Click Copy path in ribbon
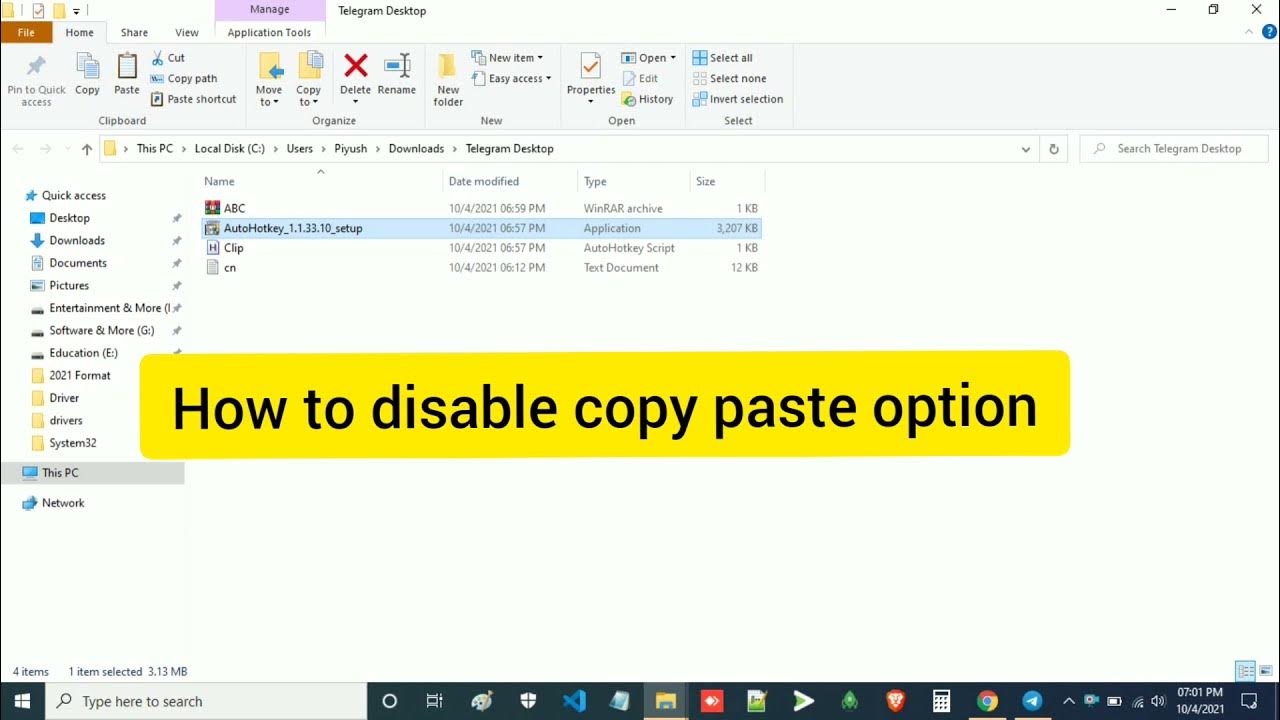This screenshot has width=1280, height=720. 184,79
